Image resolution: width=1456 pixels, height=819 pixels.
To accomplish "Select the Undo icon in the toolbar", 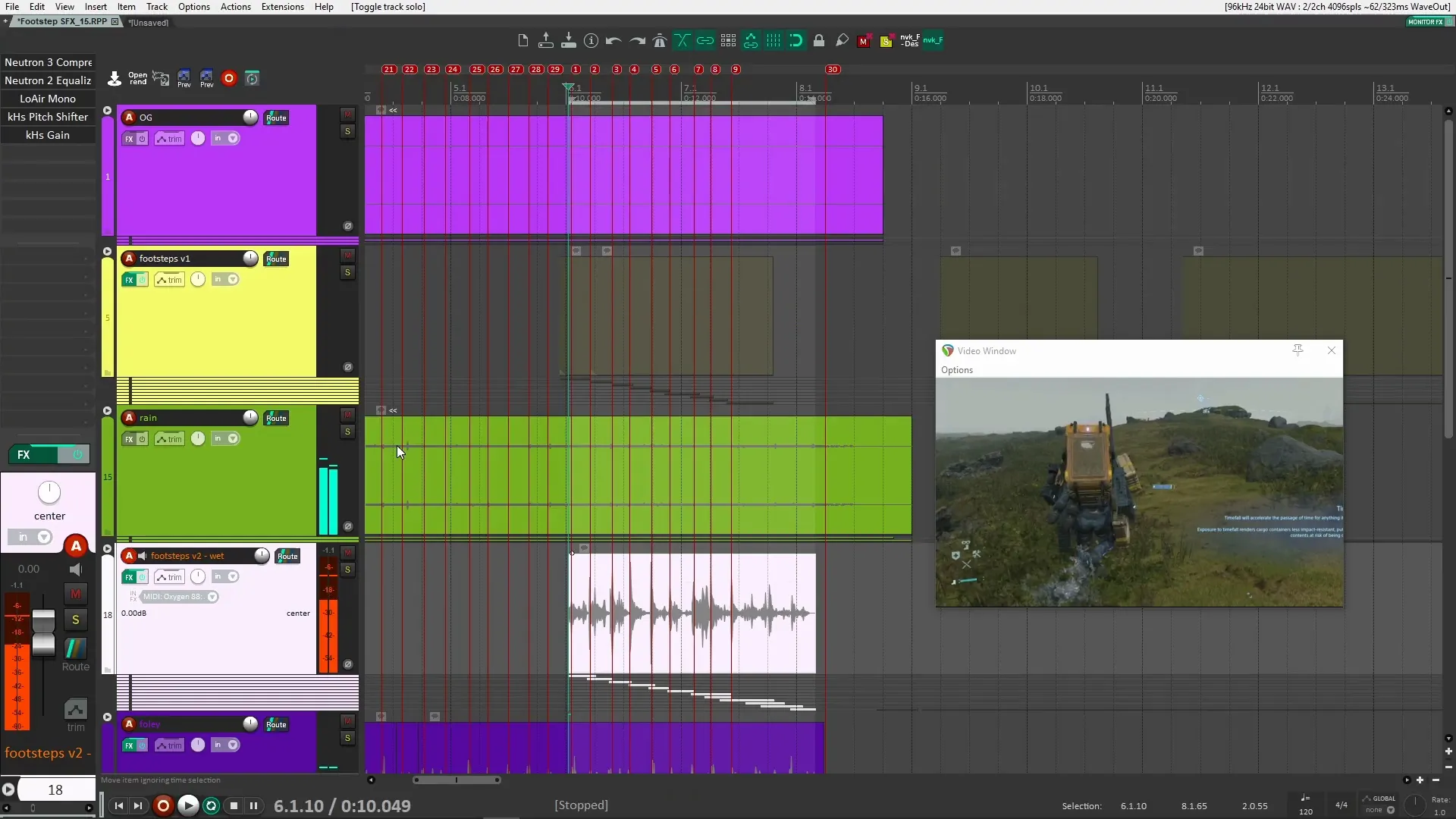I will 613,41.
